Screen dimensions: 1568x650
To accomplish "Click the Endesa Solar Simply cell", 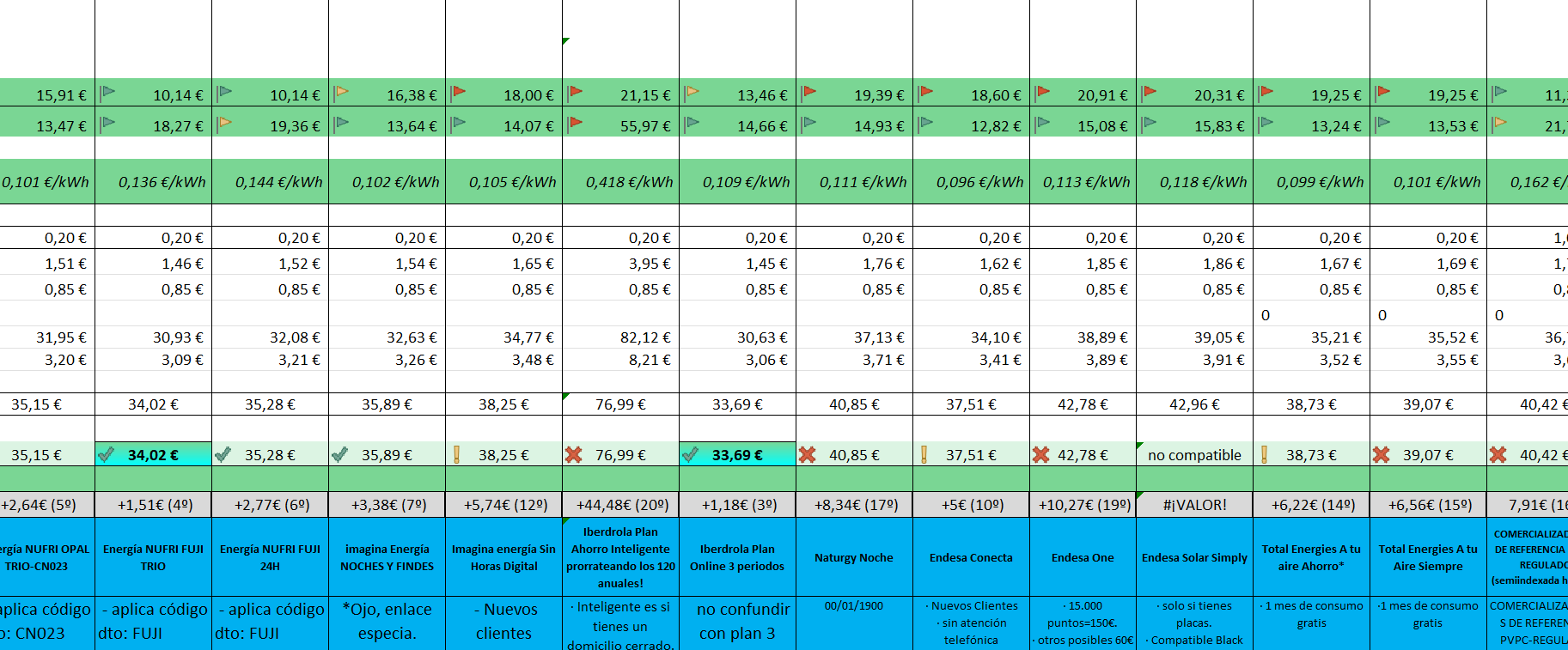I will 1195,557.
